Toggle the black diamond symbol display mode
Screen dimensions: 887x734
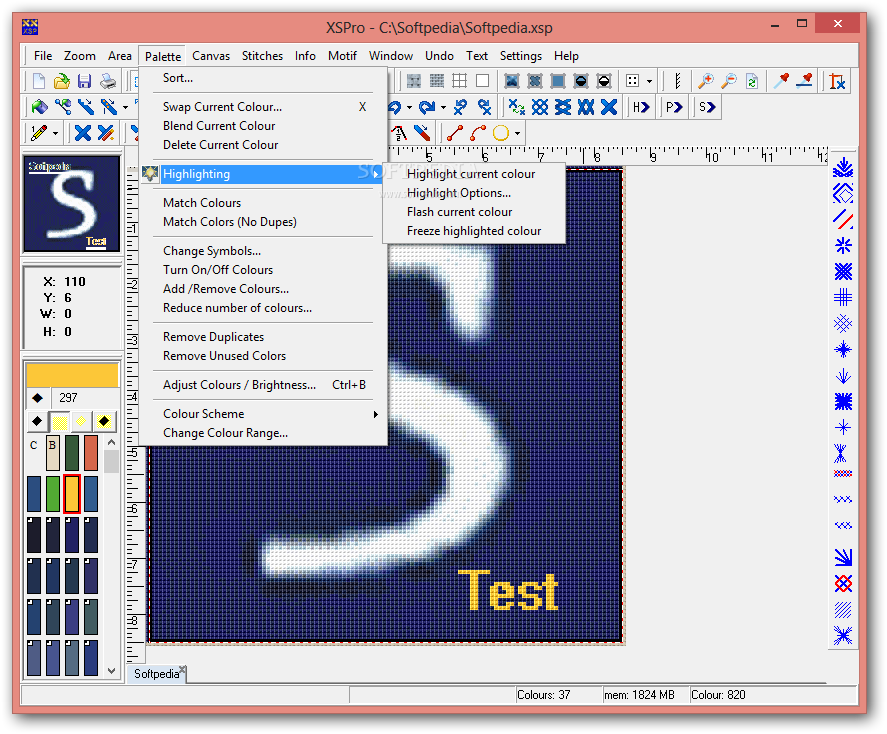click(37, 421)
